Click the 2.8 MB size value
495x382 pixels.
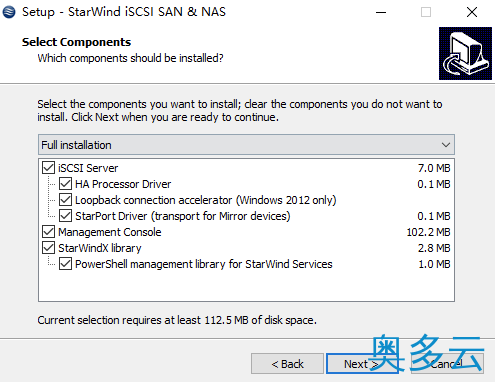[434, 248]
